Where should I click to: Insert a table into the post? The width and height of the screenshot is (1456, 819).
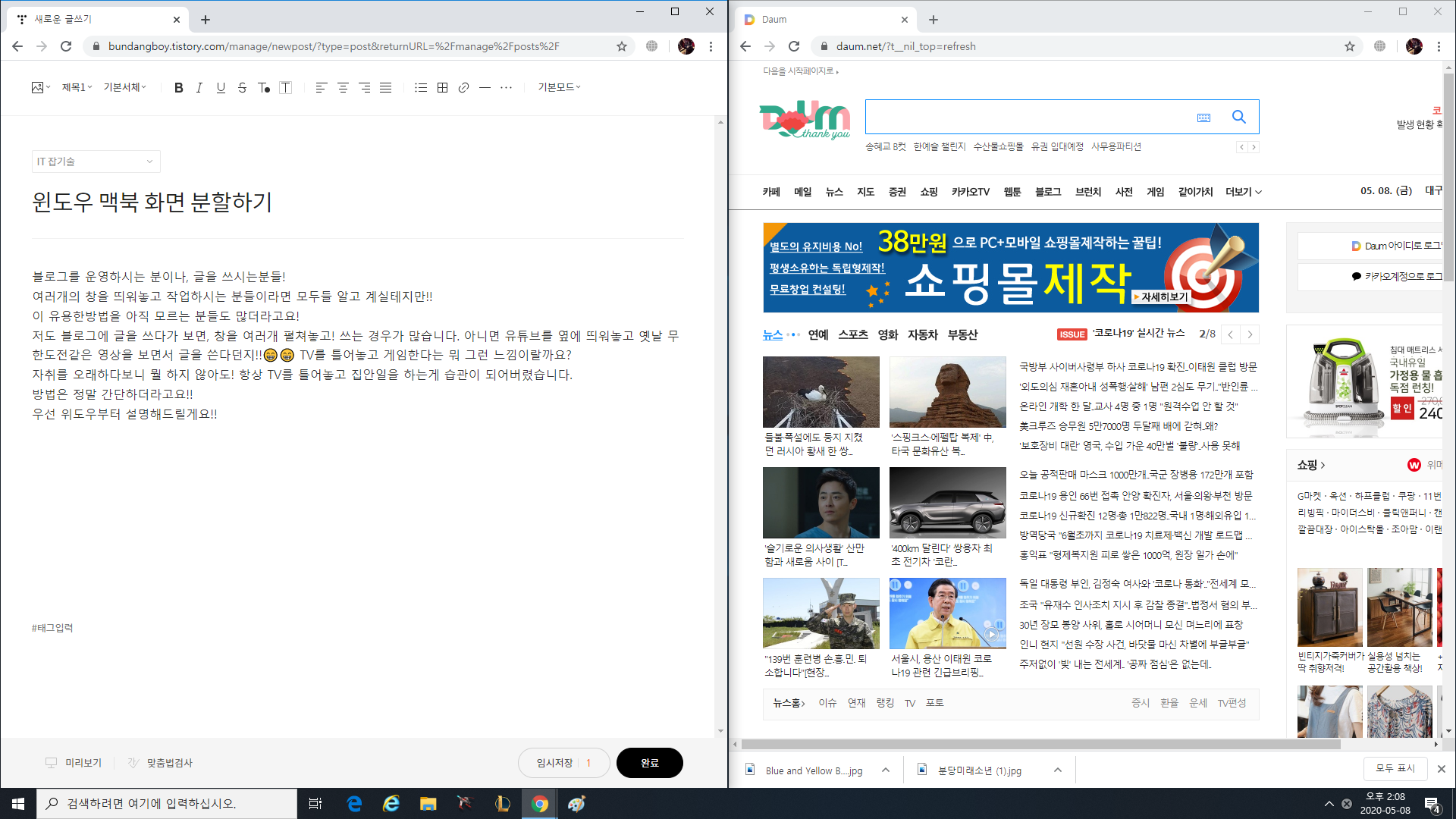(x=442, y=88)
